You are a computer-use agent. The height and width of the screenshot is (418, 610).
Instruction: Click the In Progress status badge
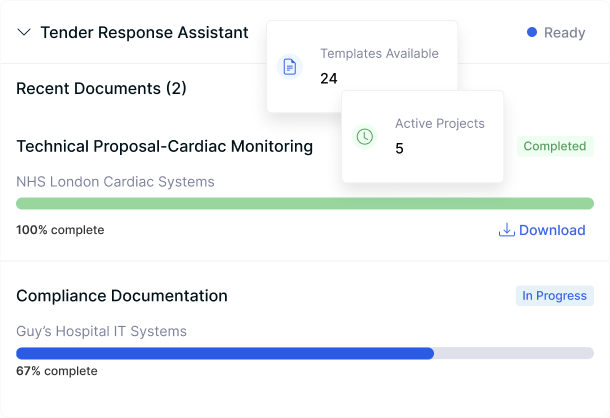coord(554,296)
